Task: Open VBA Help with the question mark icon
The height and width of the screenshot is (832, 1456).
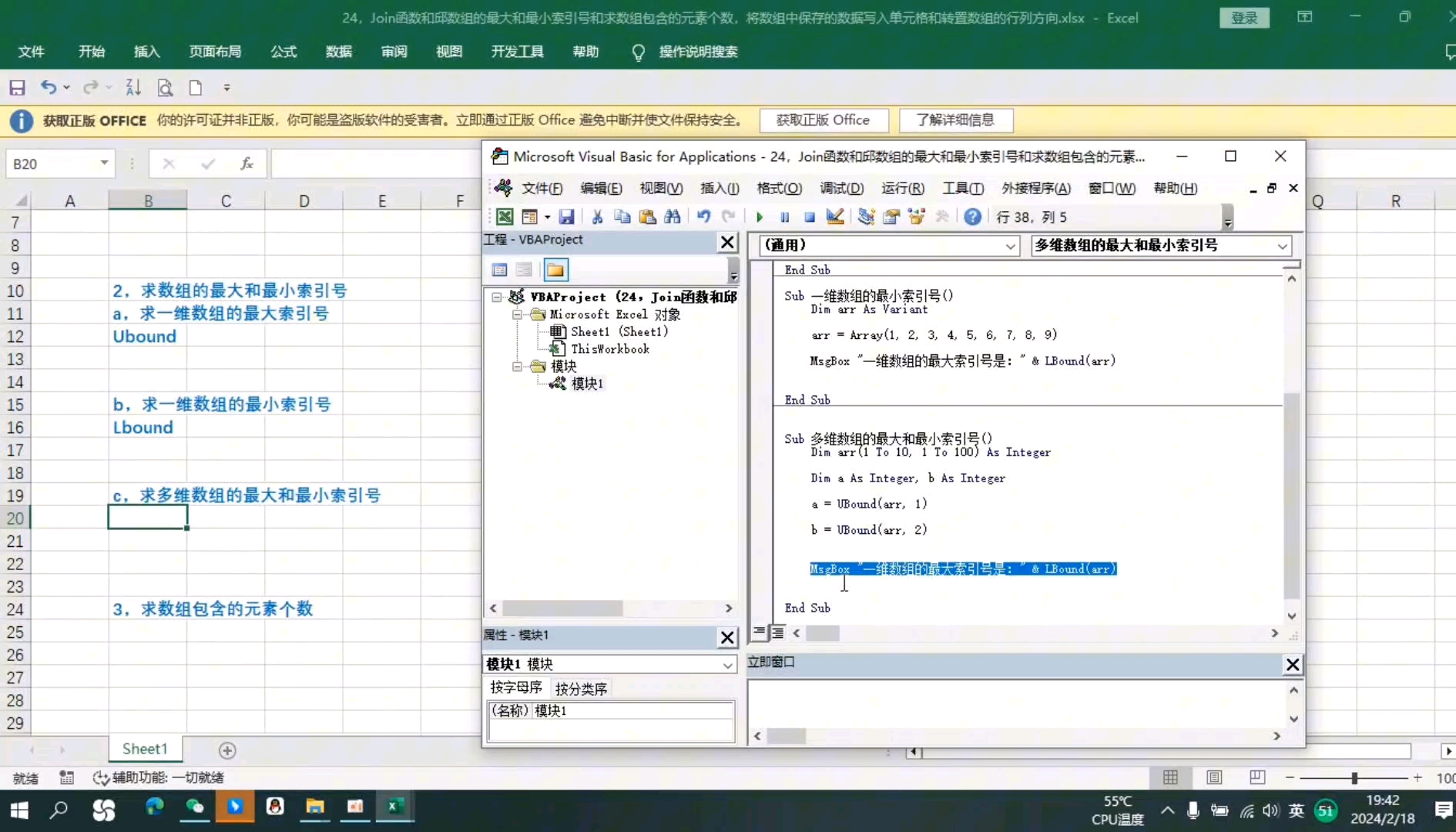Action: pos(972,216)
